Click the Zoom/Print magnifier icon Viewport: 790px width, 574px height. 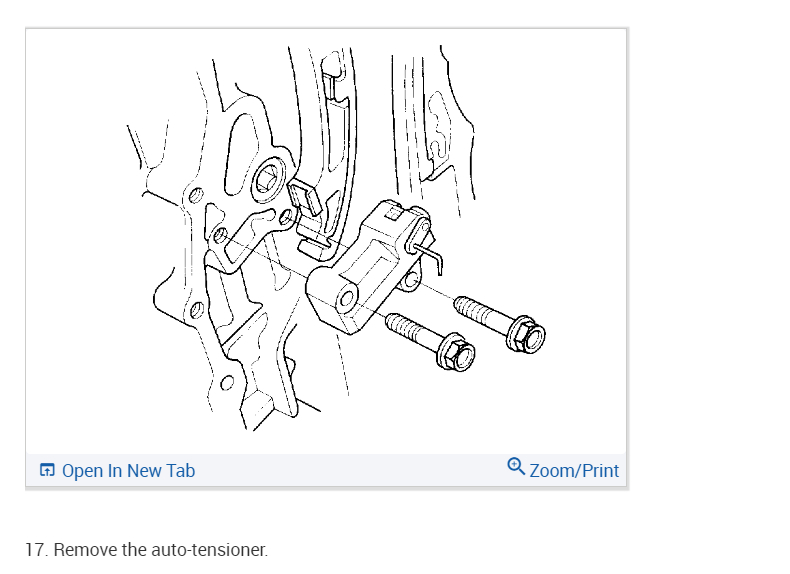pos(516,466)
